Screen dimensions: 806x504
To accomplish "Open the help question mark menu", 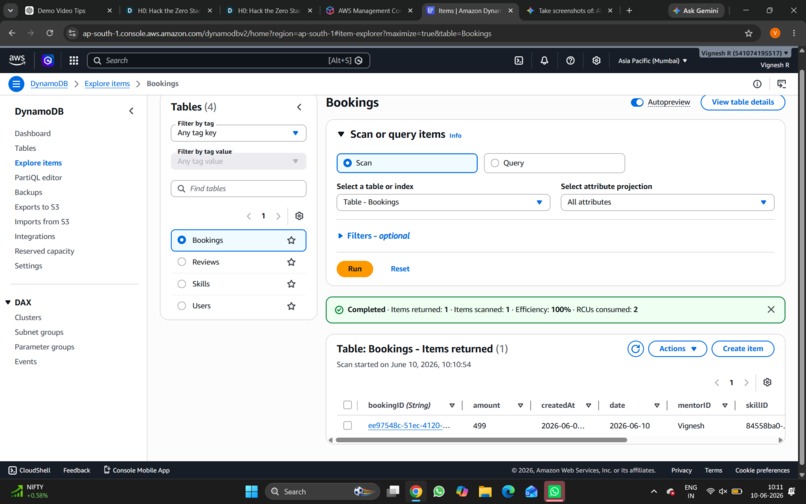I will [570, 61].
